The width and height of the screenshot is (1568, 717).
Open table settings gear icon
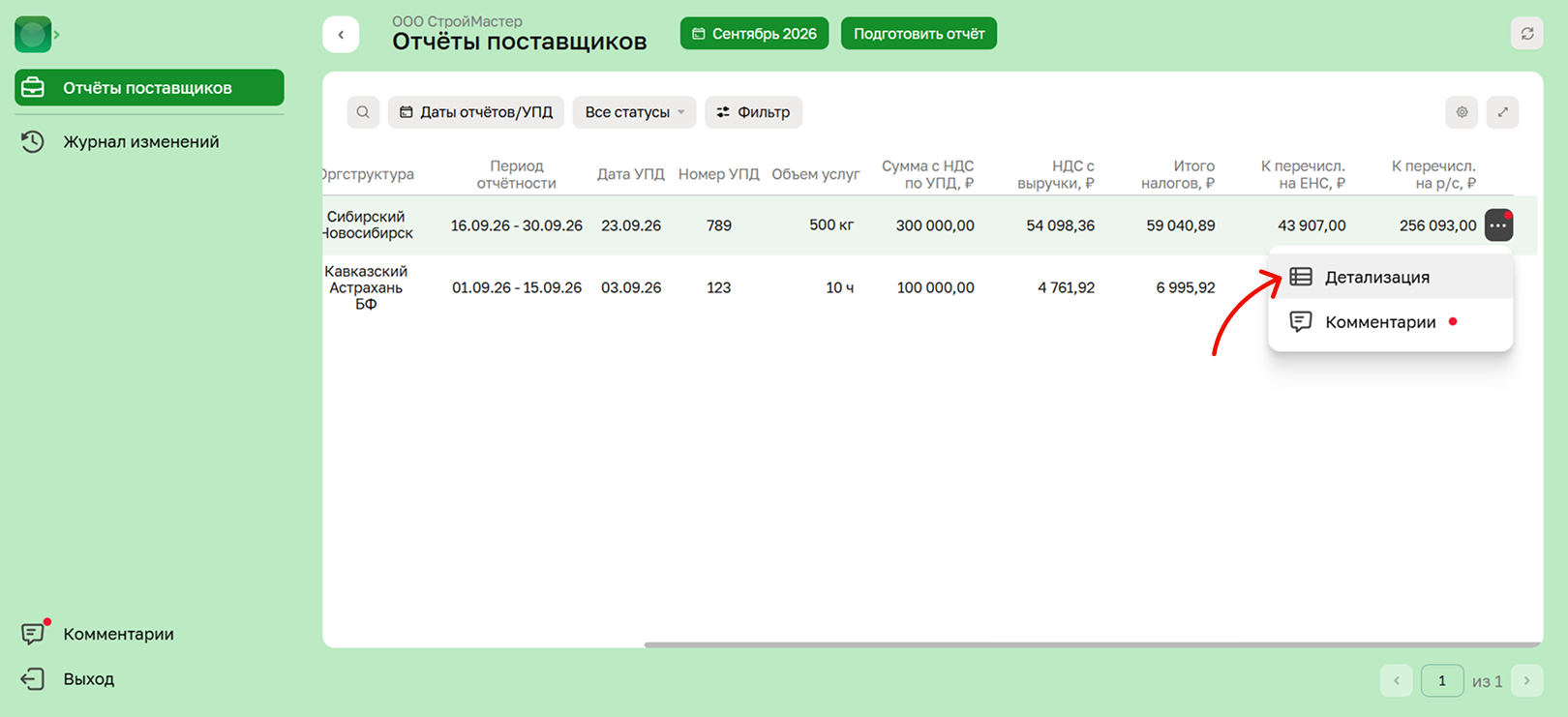[x=1462, y=112]
